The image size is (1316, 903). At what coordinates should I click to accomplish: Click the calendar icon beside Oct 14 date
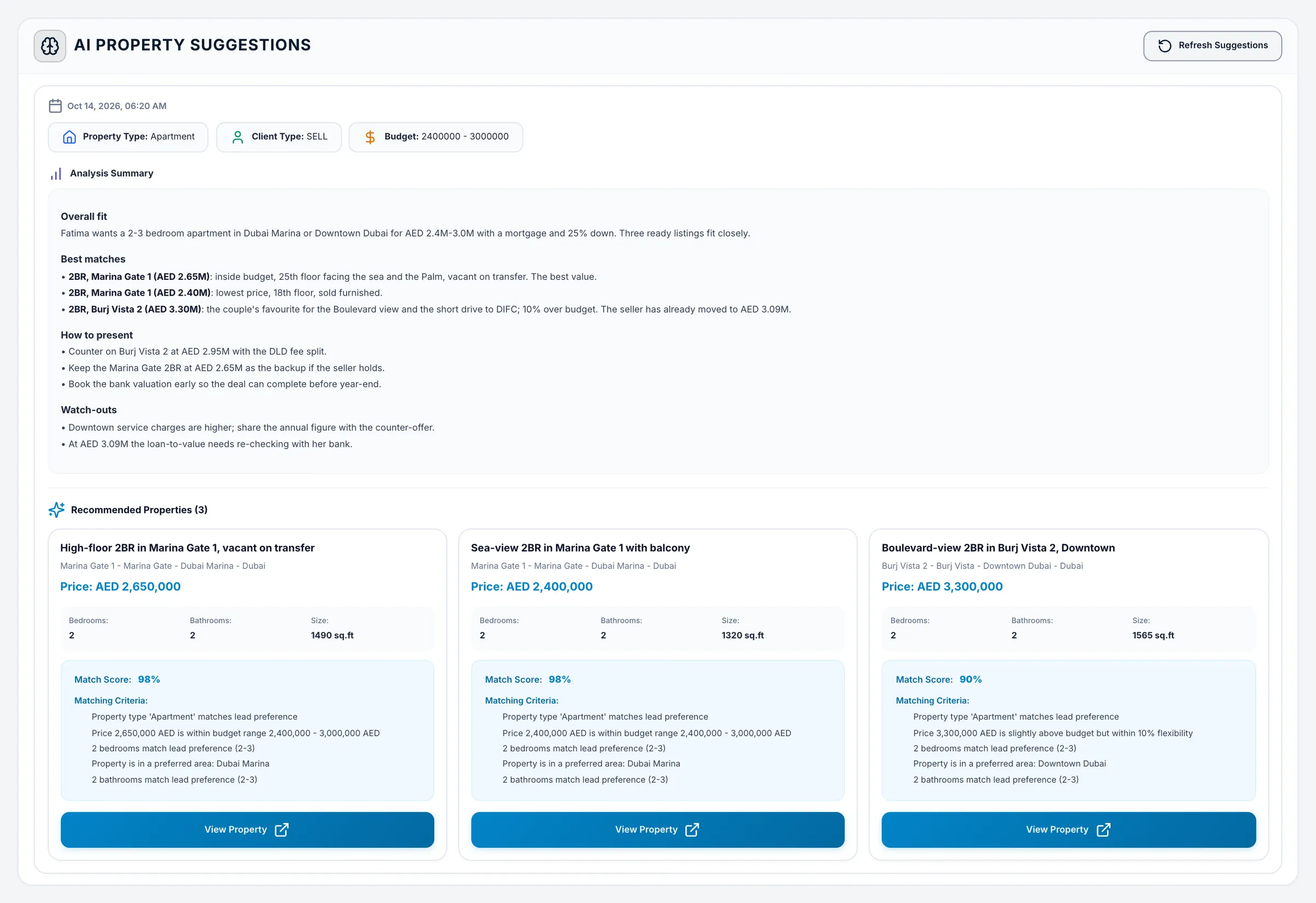tap(55, 106)
